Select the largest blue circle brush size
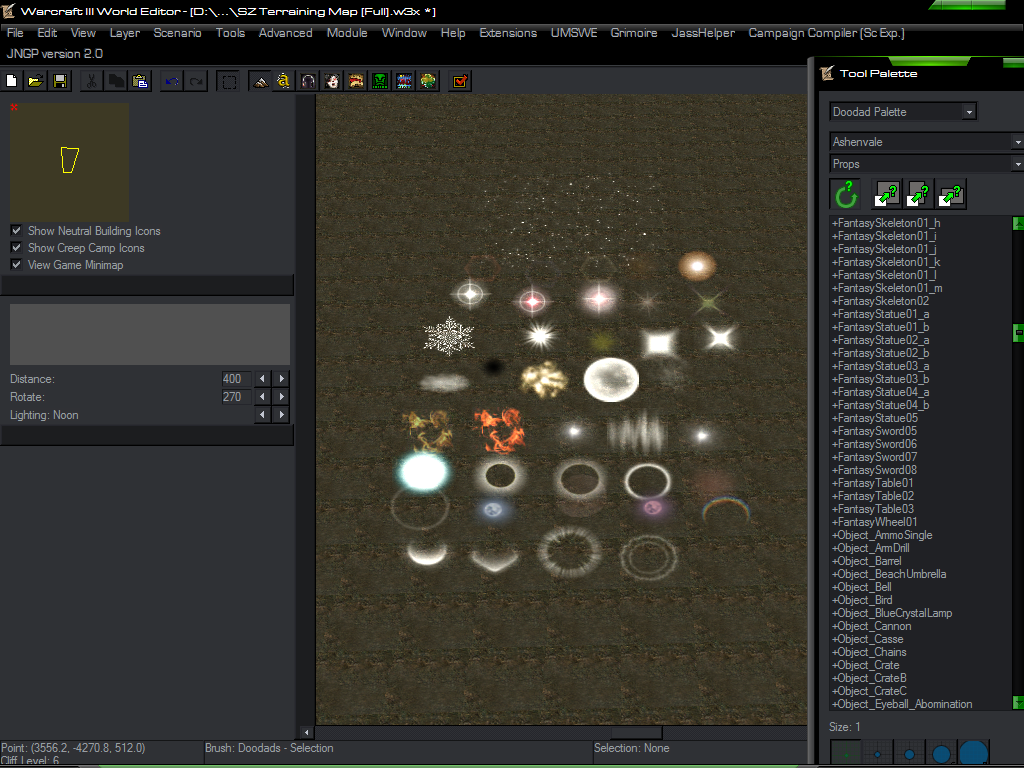This screenshot has height=768, width=1024. (973, 753)
